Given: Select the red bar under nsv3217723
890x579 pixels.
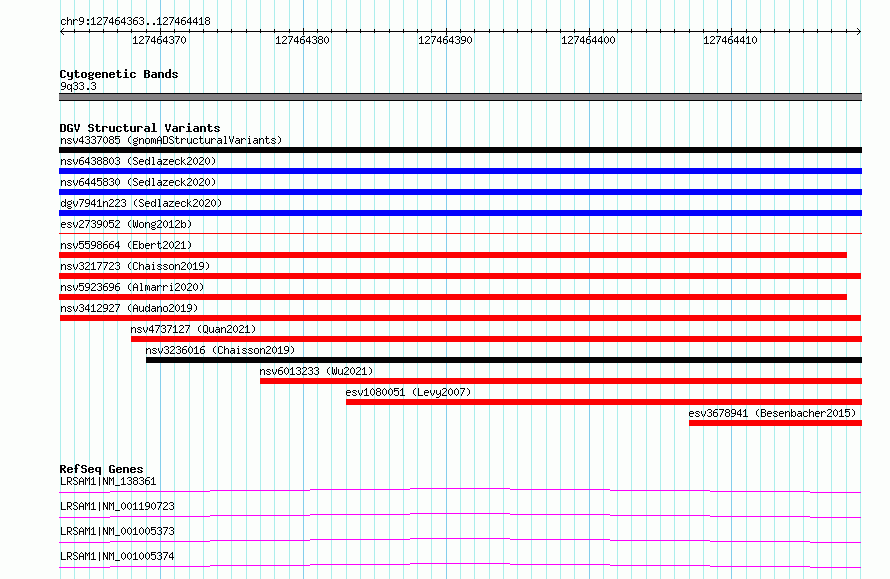Looking at the screenshot, I should pos(460,276).
